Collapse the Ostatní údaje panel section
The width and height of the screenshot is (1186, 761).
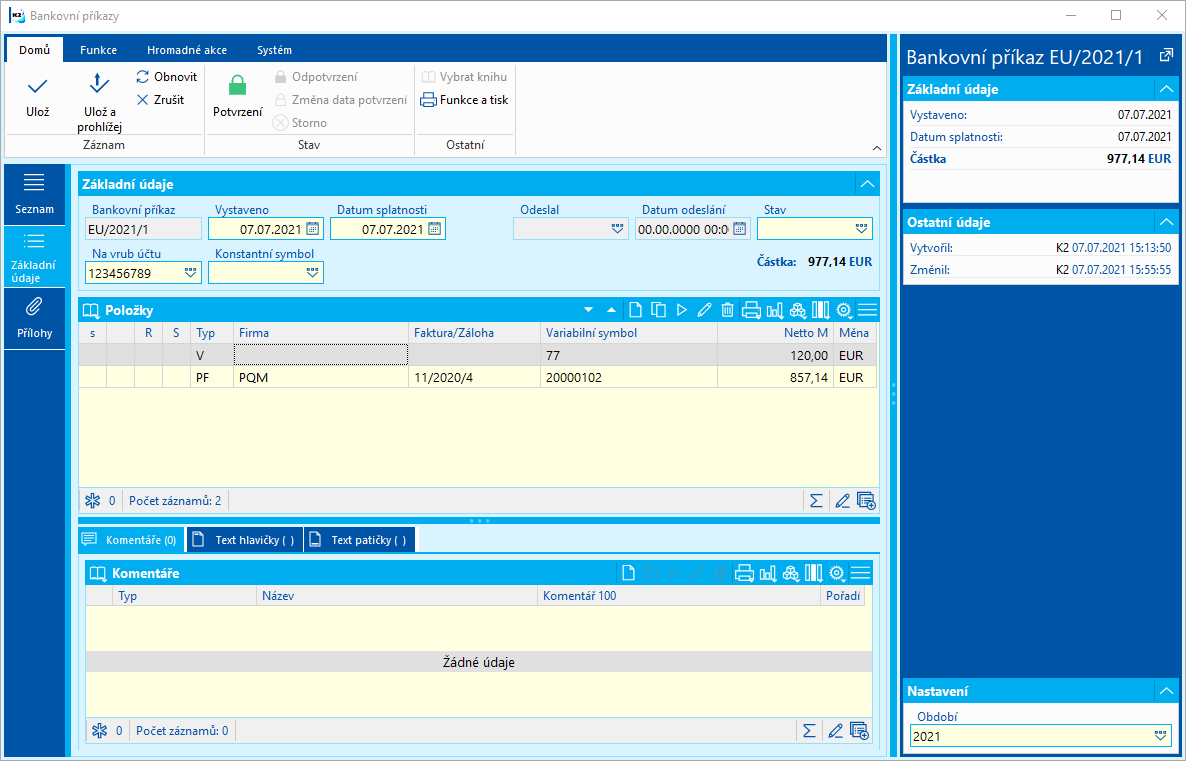pos(1165,222)
